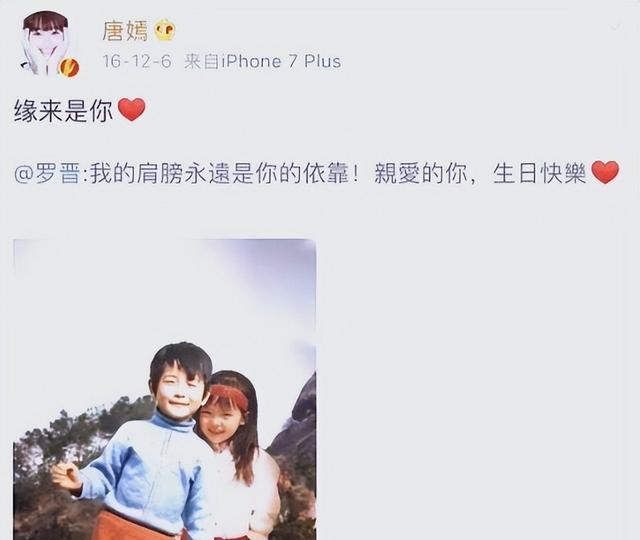Open 唐嫣's profile avatar picture

(46, 43)
